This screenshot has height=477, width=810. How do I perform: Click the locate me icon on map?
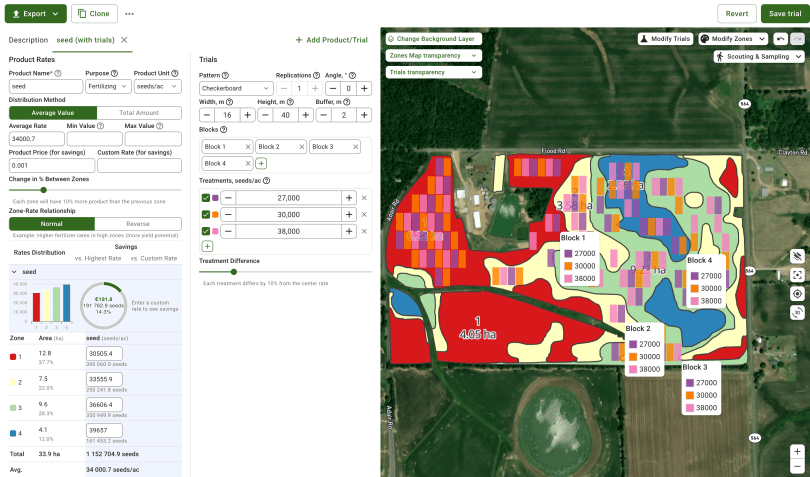(x=797, y=294)
